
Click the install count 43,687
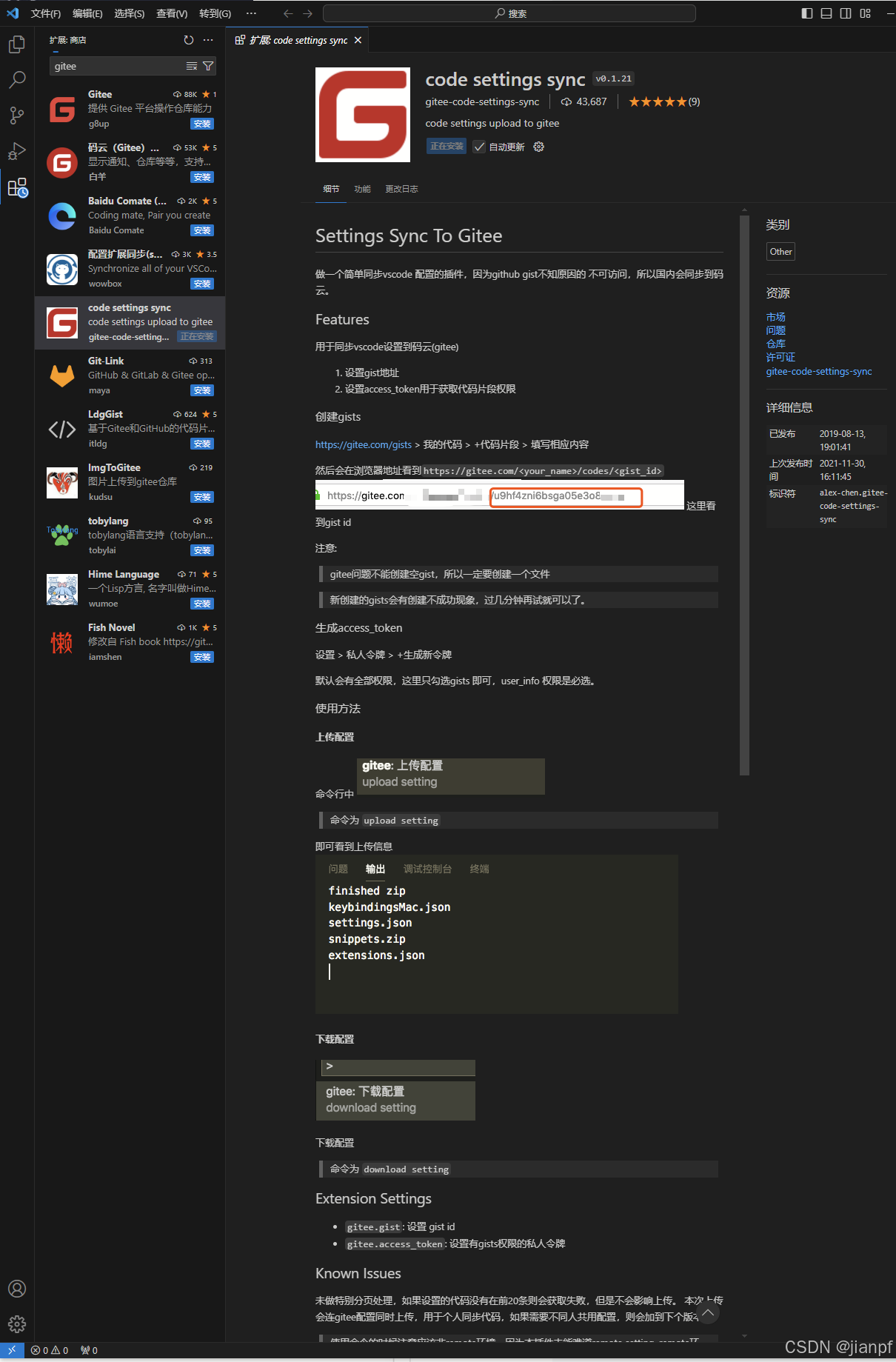pos(584,101)
